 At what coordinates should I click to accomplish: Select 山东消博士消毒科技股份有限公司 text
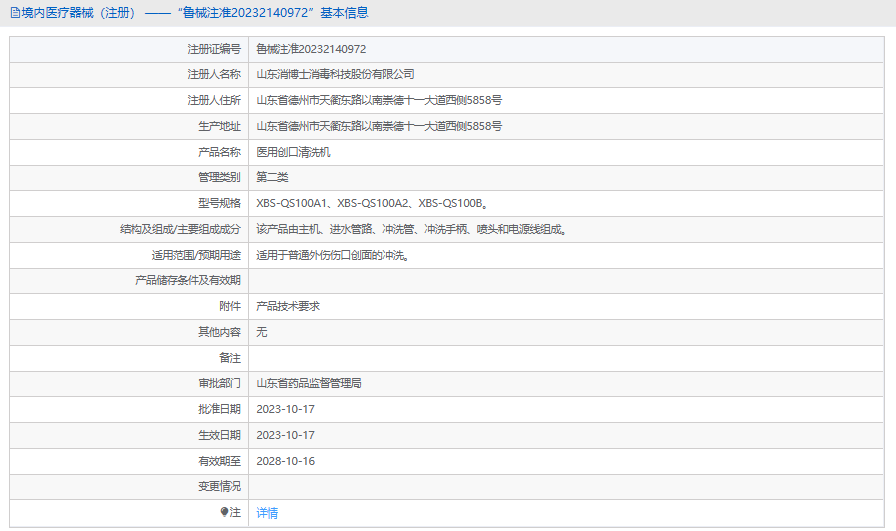pos(335,74)
